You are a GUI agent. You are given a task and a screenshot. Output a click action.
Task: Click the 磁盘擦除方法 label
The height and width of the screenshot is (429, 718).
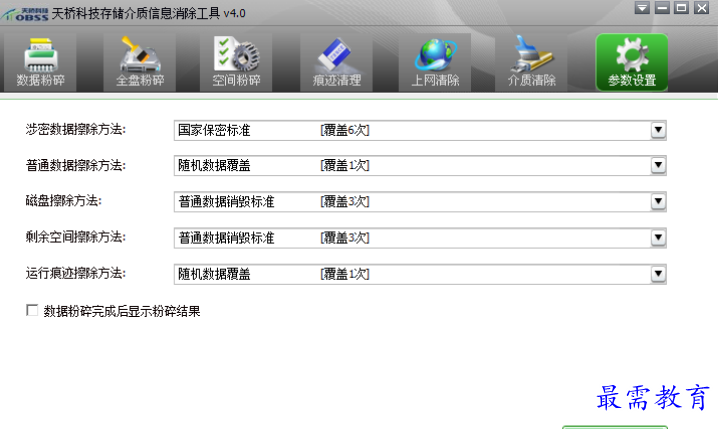[64, 201]
